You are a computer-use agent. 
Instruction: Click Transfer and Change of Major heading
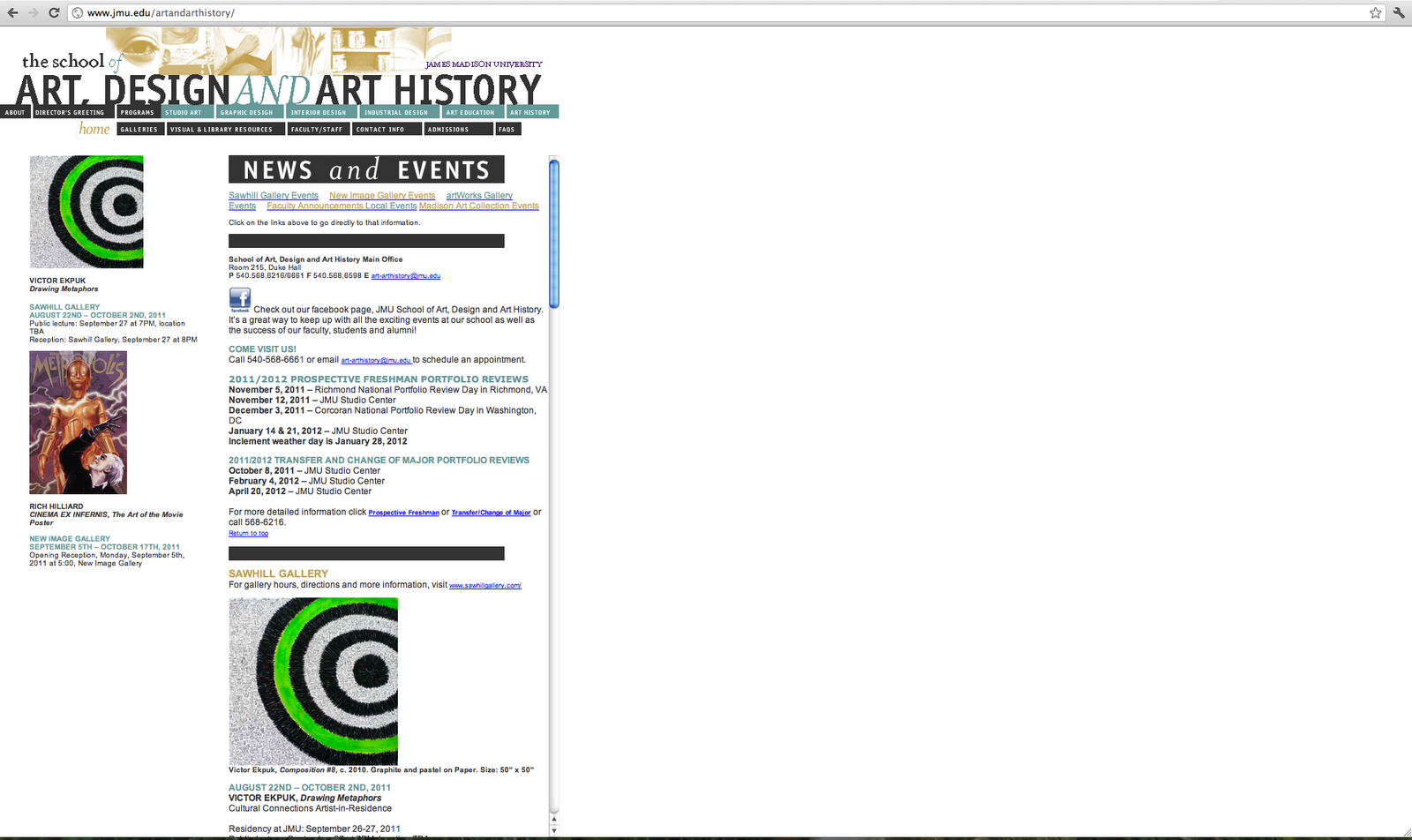coord(379,461)
